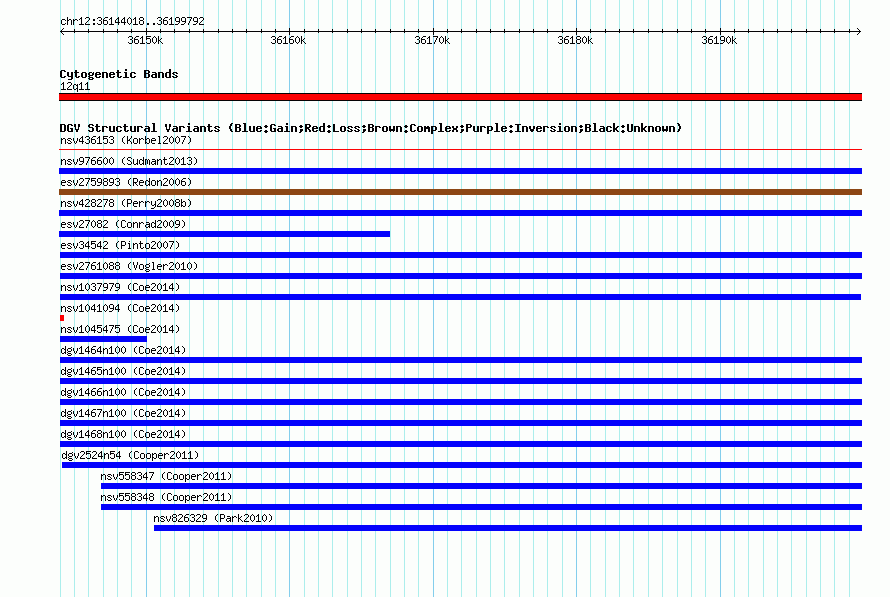Select variant esv2761088 (Vogler2010) label
This screenshot has height=597, width=890.
pyautogui.click(x=129, y=266)
